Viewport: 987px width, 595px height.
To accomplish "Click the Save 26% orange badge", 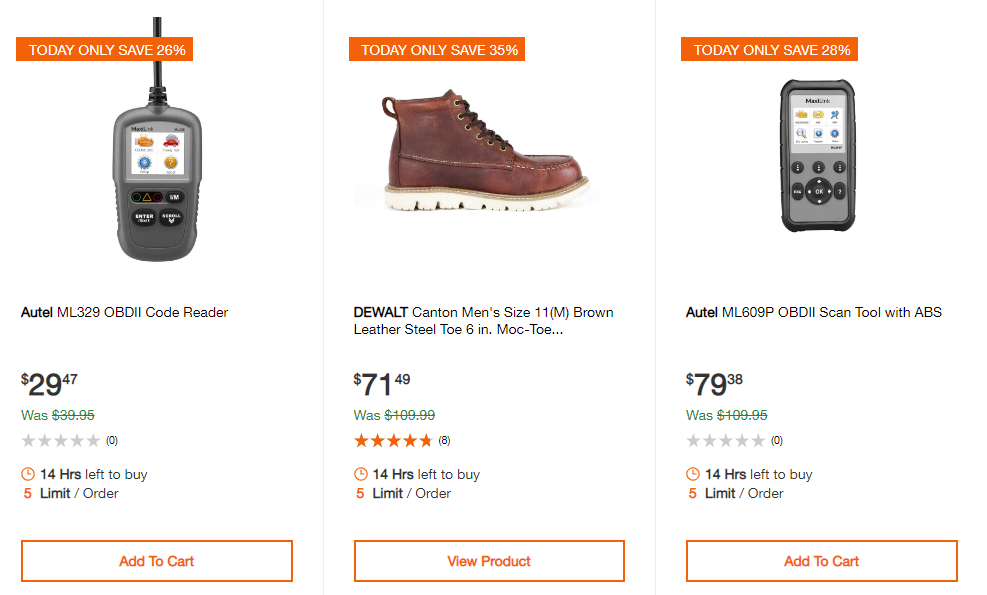I will tap(104, 49).
